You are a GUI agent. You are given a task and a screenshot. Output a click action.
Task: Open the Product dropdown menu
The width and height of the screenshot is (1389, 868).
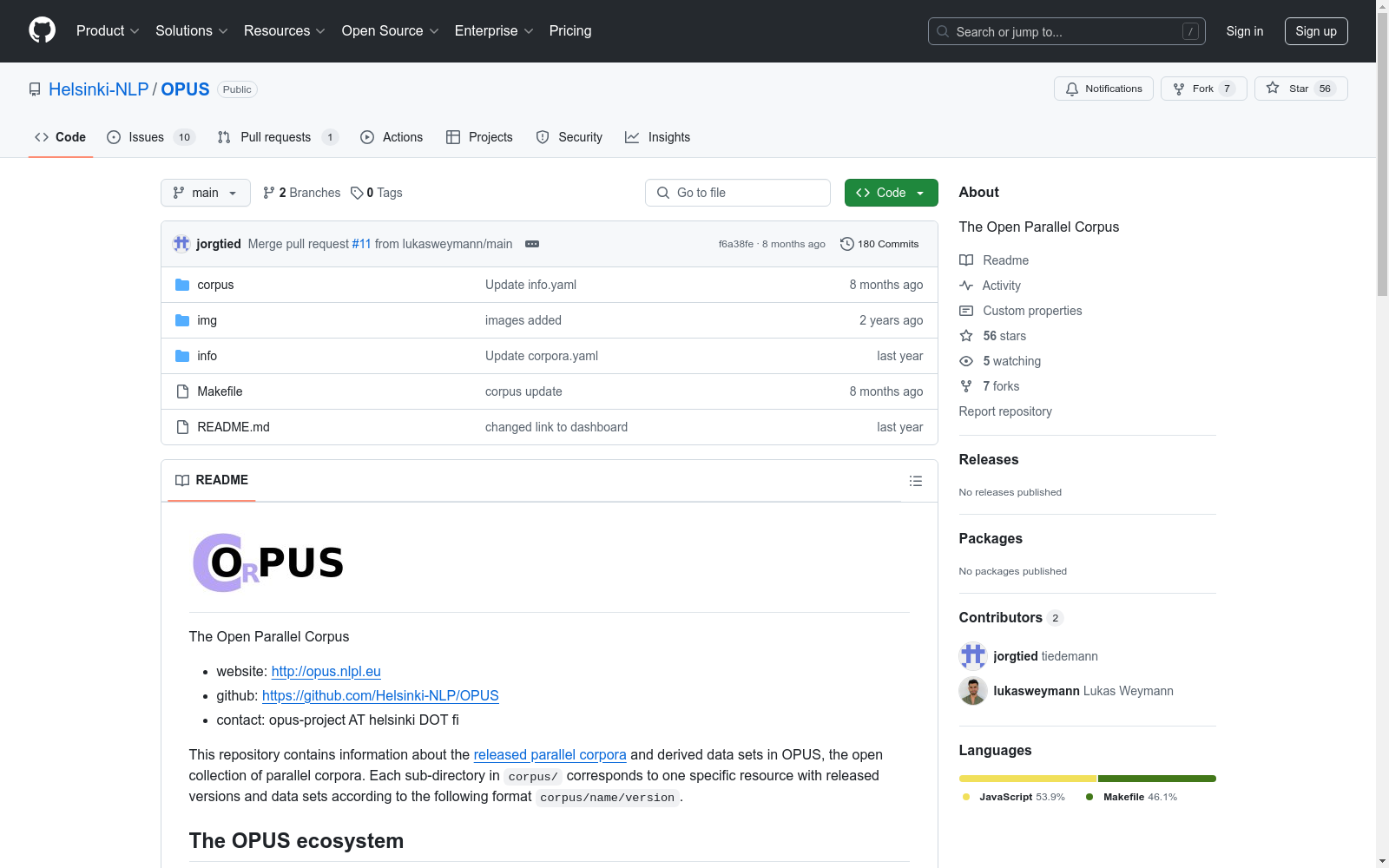[108, 31]
